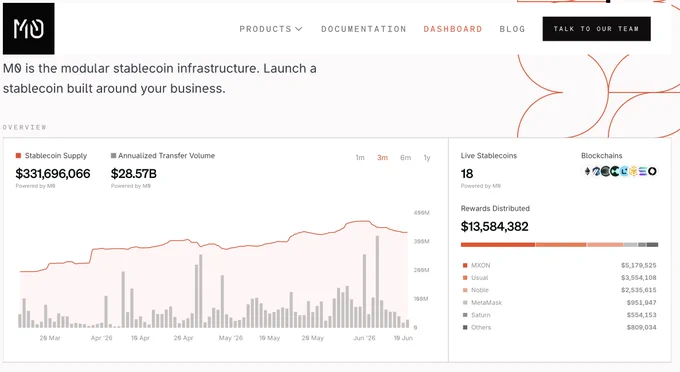Screen dimensions: 680x372
Task: Click the yellow BNB chain icon
Action: point(634,171)
